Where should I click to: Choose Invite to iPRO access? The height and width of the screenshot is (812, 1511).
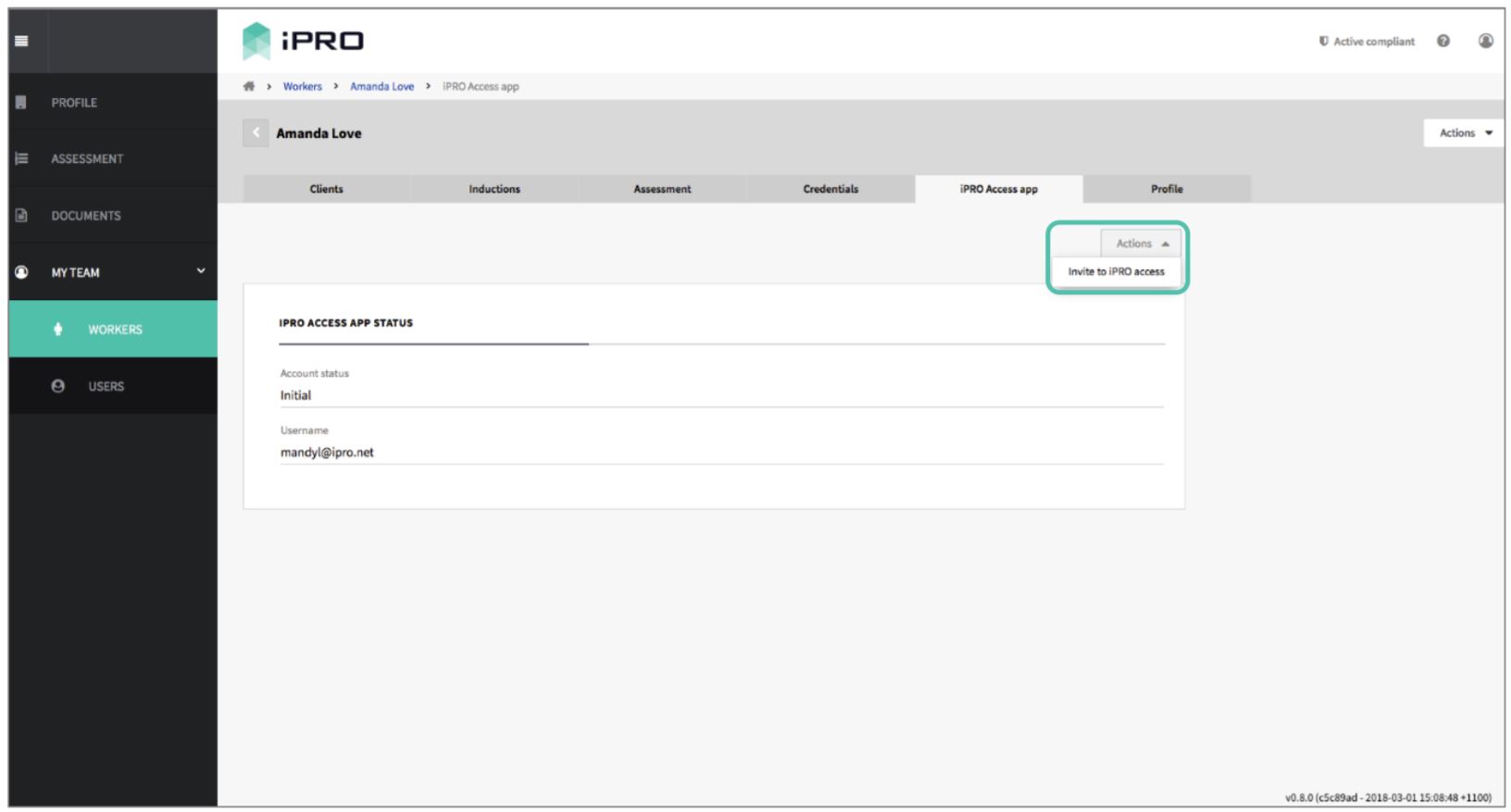point(1116,271)
